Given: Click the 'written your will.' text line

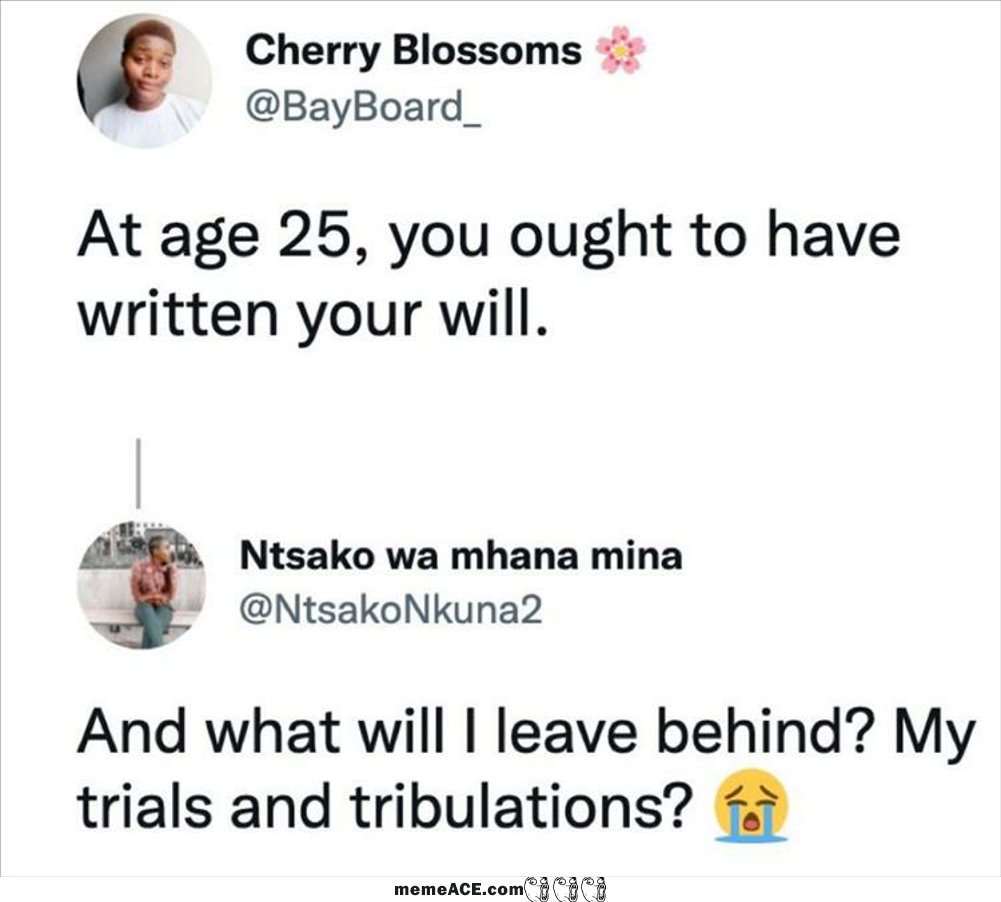Looking at the screenshot, I should tap(313, 314).
